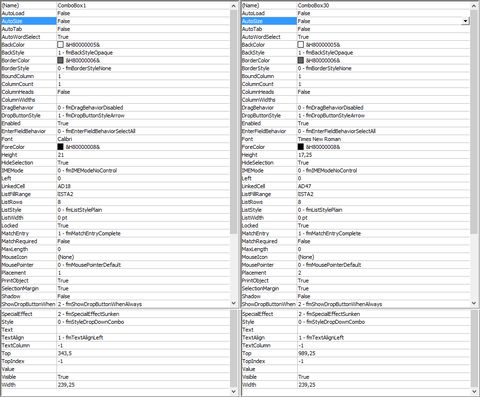Click the Placement value 1 in the ComboBox1 panel
This screenshot has width=480, height=397.
pos(59,273)
